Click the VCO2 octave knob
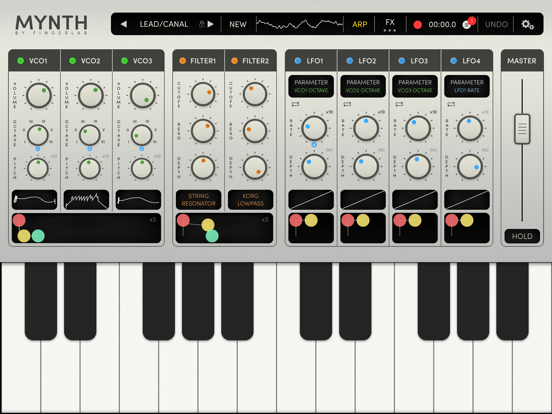The image size is (552, 414). (89, 135)
